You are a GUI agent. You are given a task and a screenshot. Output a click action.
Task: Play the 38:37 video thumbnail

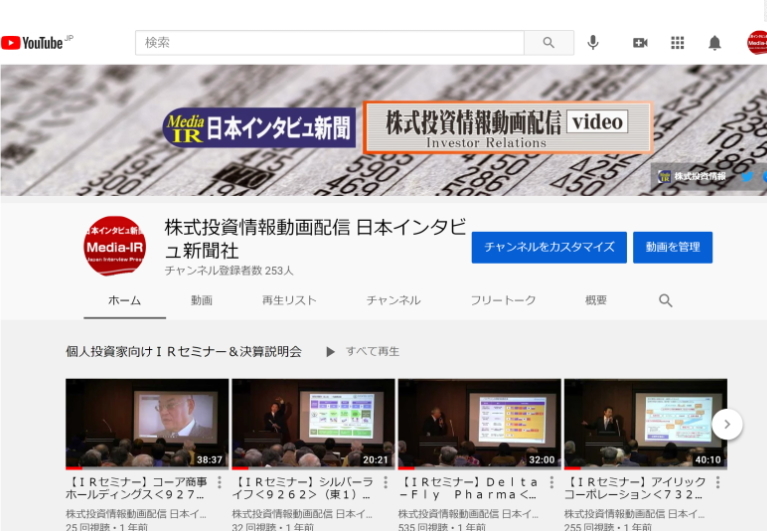click(x=147, y=424)
